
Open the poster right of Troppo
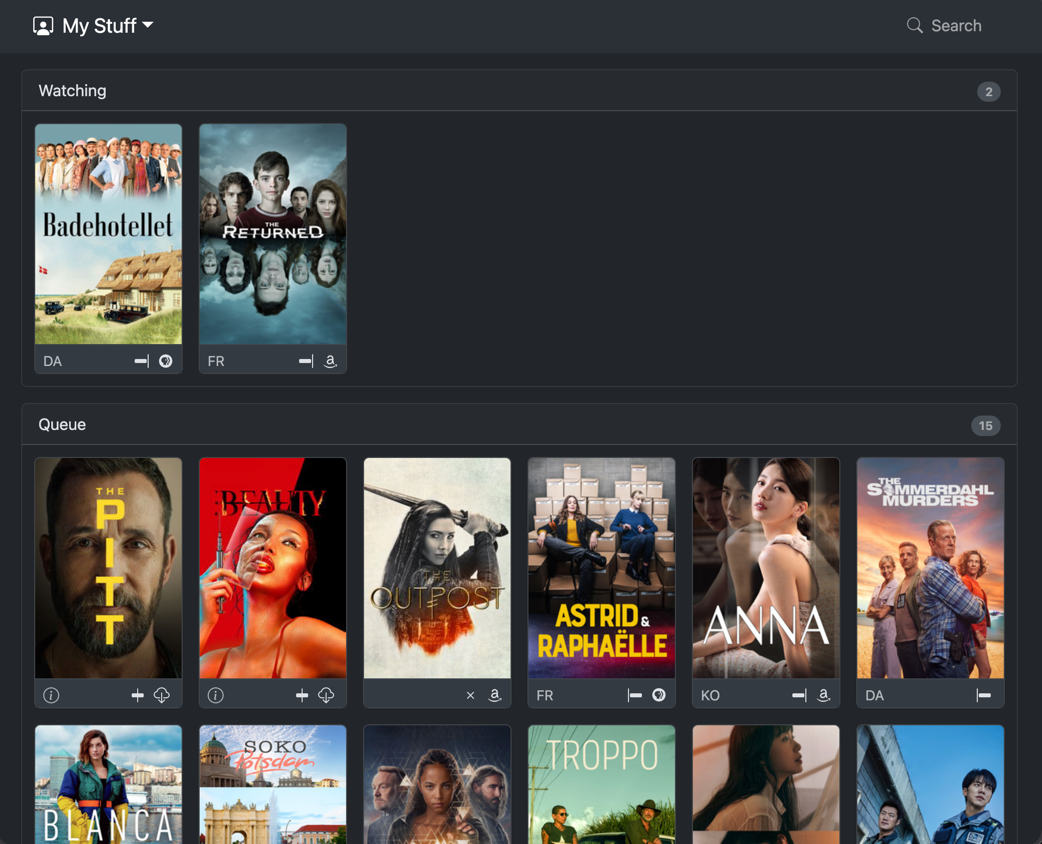click(766, 785)
